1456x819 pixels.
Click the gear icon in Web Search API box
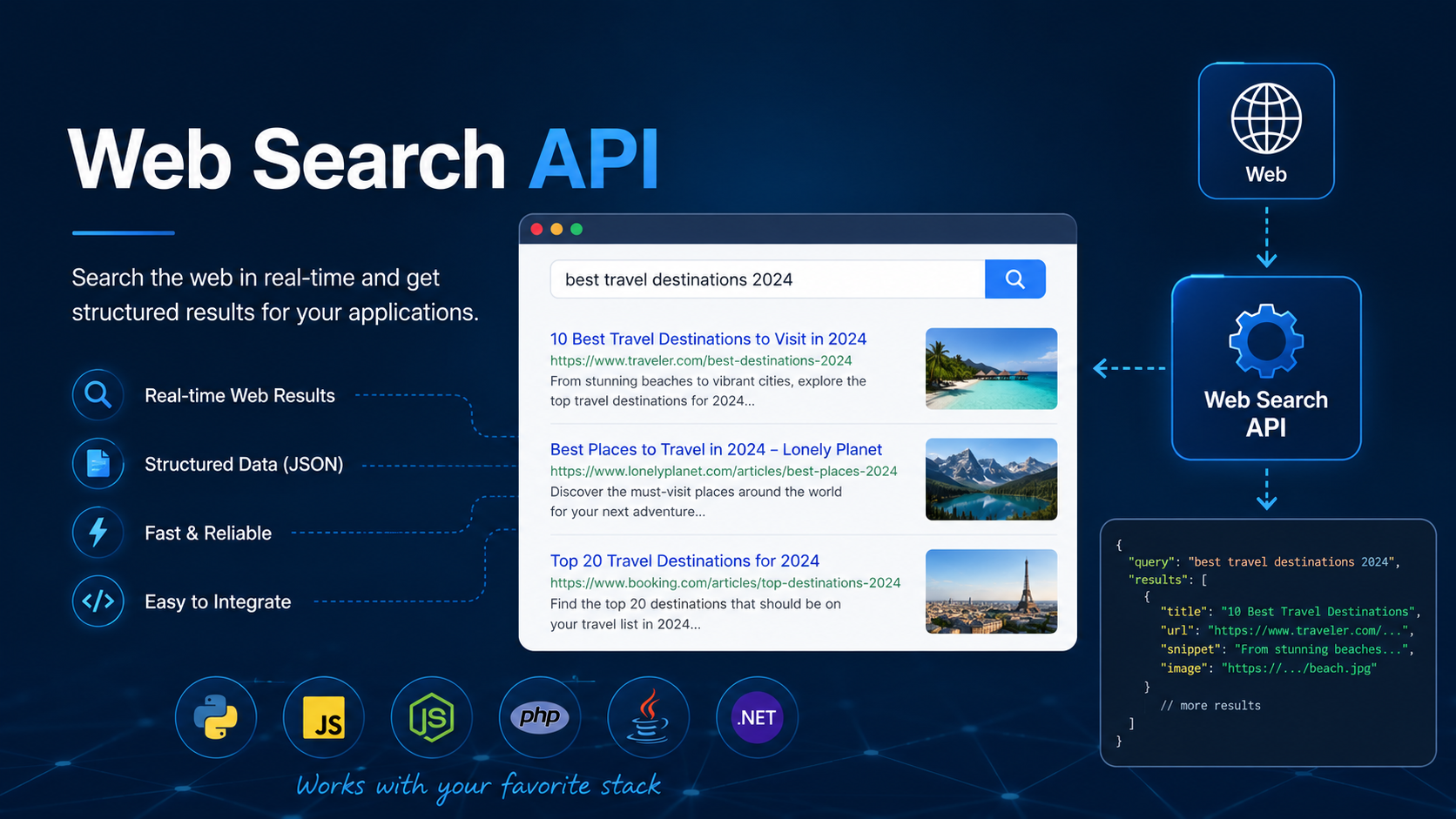coord(1266,340)
